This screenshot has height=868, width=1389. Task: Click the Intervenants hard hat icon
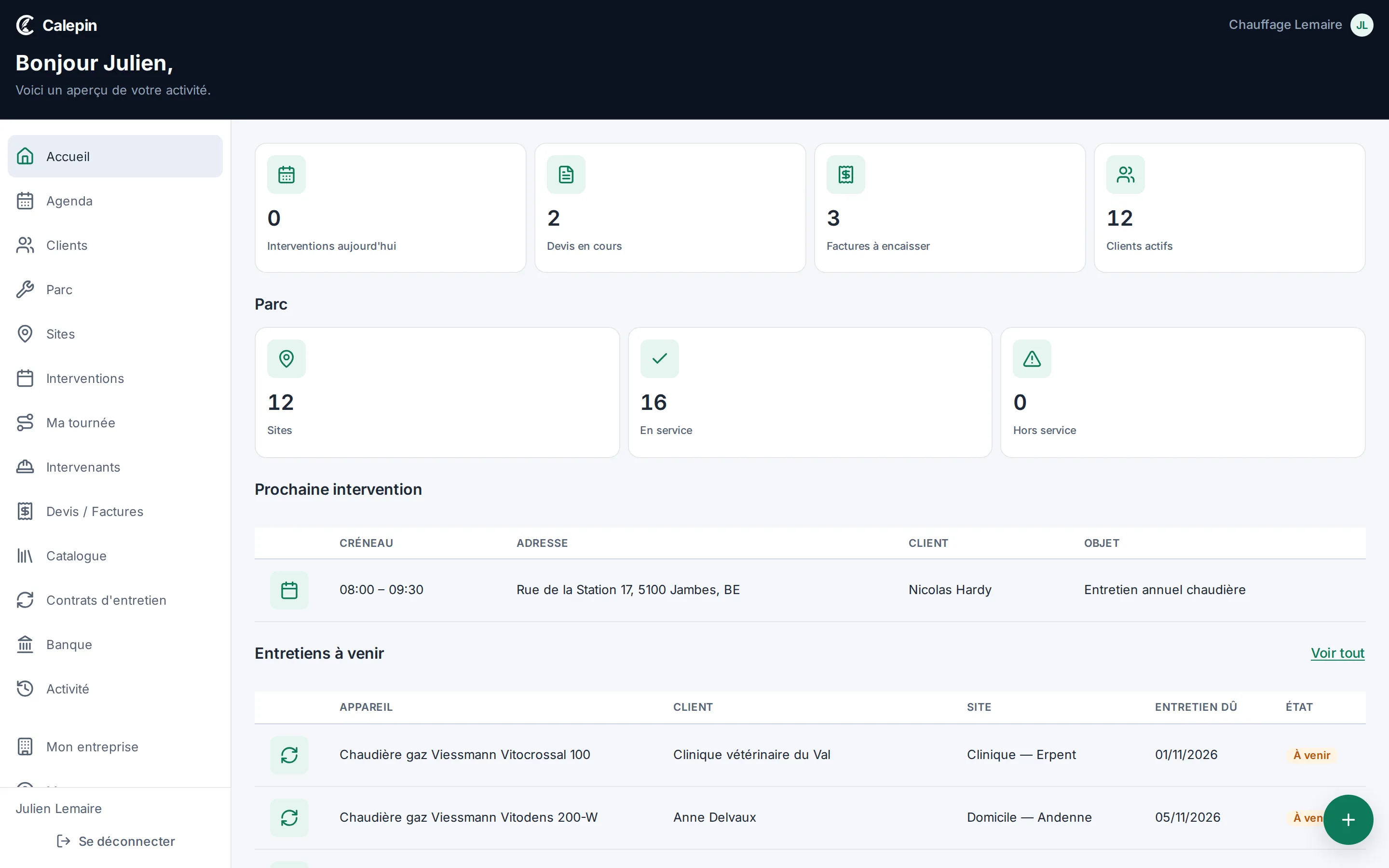25,467
